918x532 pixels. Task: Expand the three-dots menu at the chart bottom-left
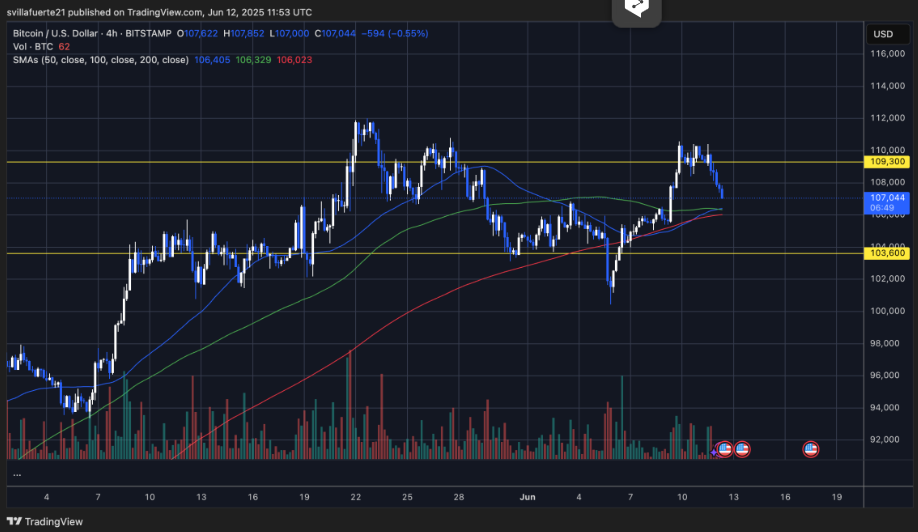[x=16, y=473]
